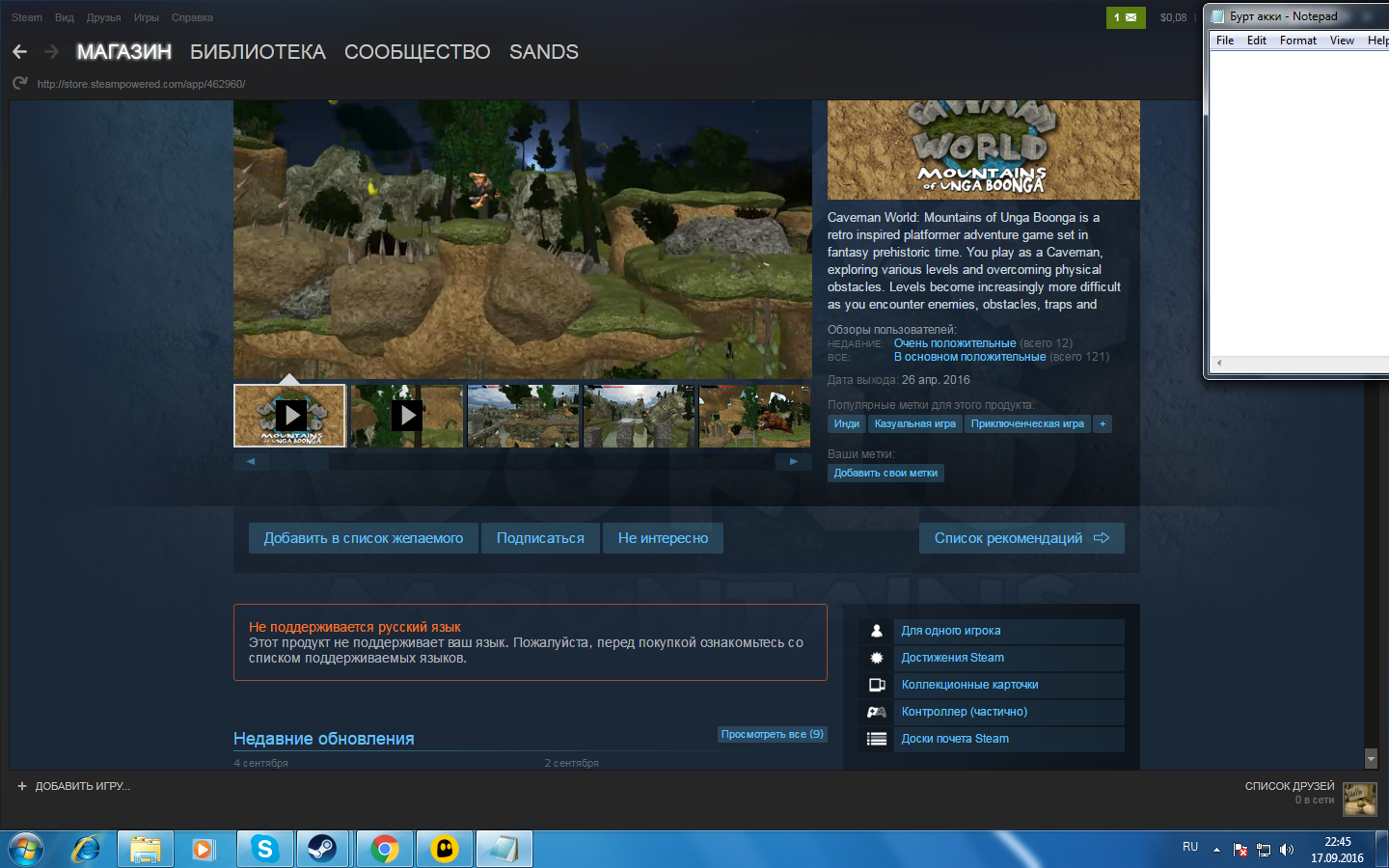Select the third screenshot thumbnail
This screenshot has width=1389, height=868.
(523, 416)
